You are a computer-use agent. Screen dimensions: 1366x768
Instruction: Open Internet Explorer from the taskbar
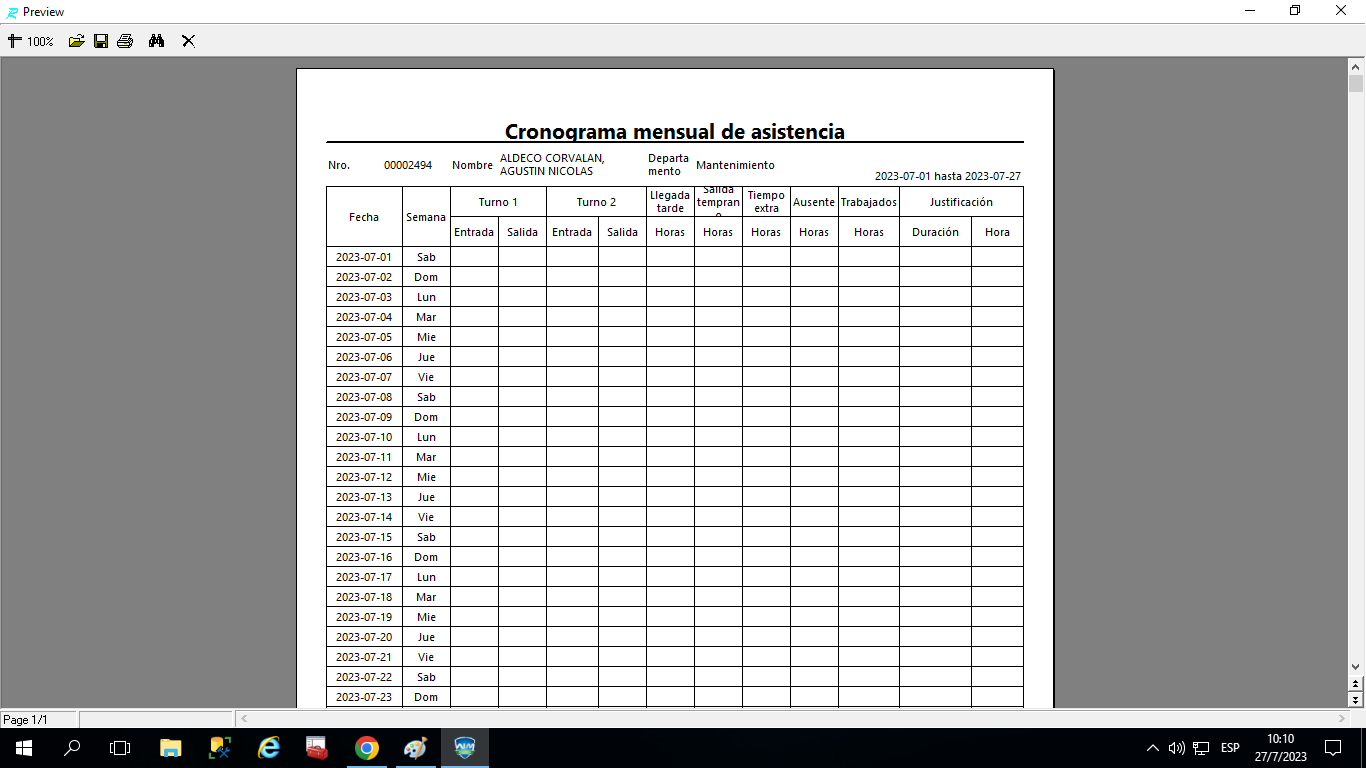[269, 748]
